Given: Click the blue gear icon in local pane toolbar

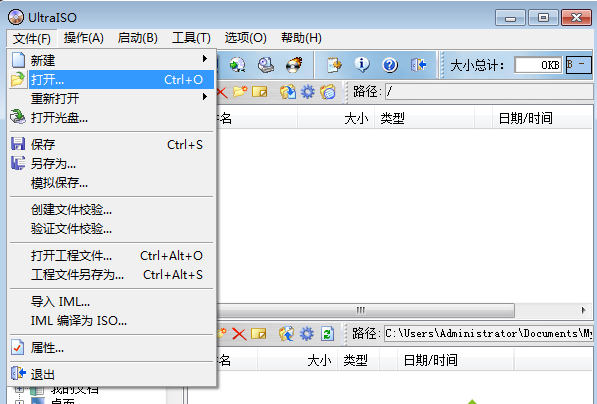Looking at the screenshot, I should [306, 334].
